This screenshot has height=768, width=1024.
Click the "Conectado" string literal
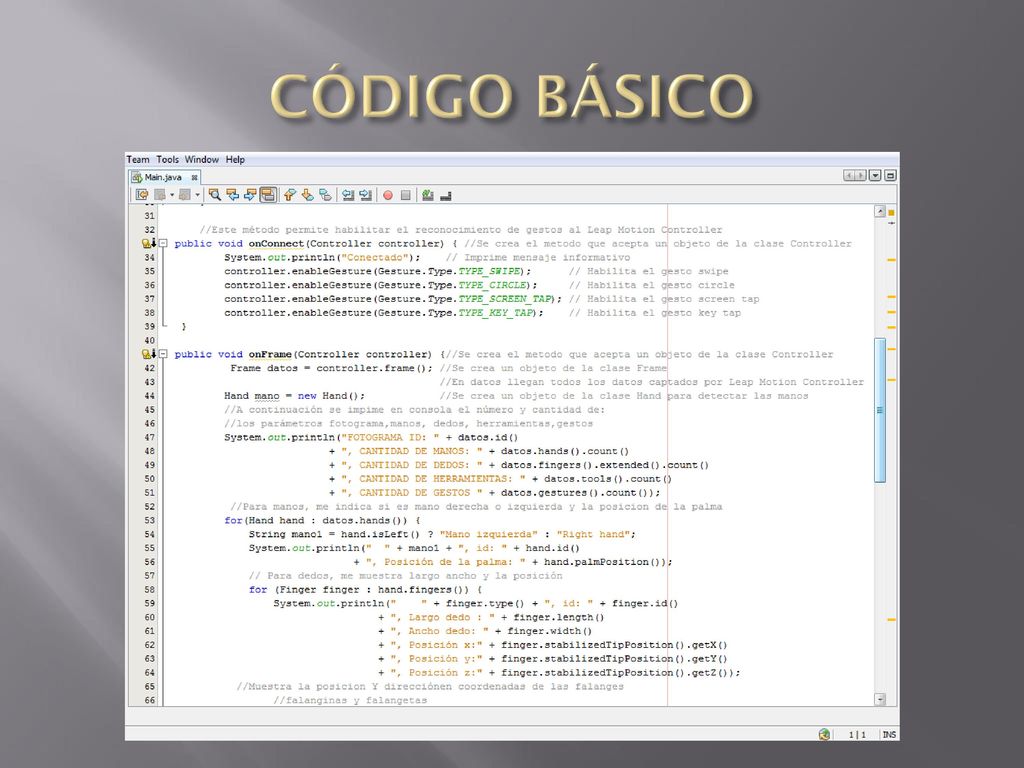click(x=375, y=257)
